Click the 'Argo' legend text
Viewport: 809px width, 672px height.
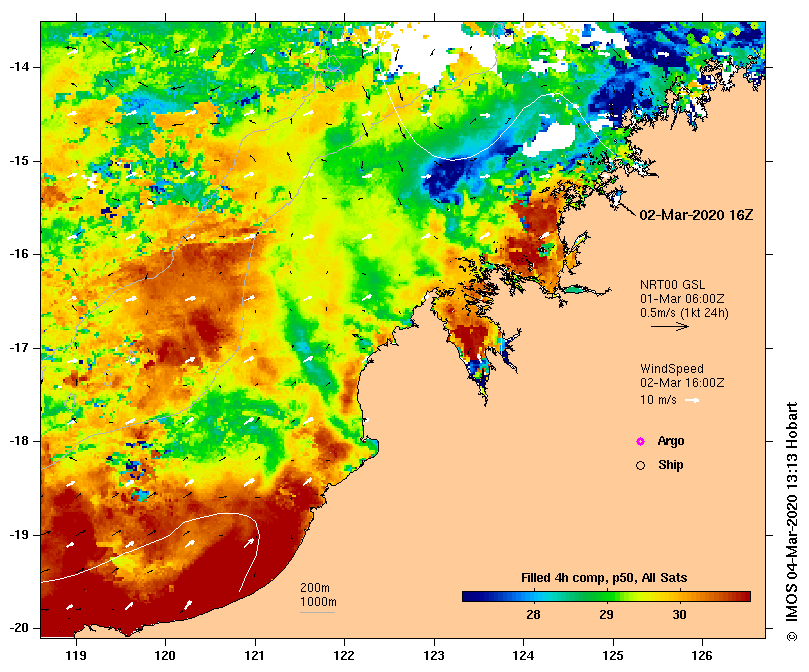click(671, 441)
